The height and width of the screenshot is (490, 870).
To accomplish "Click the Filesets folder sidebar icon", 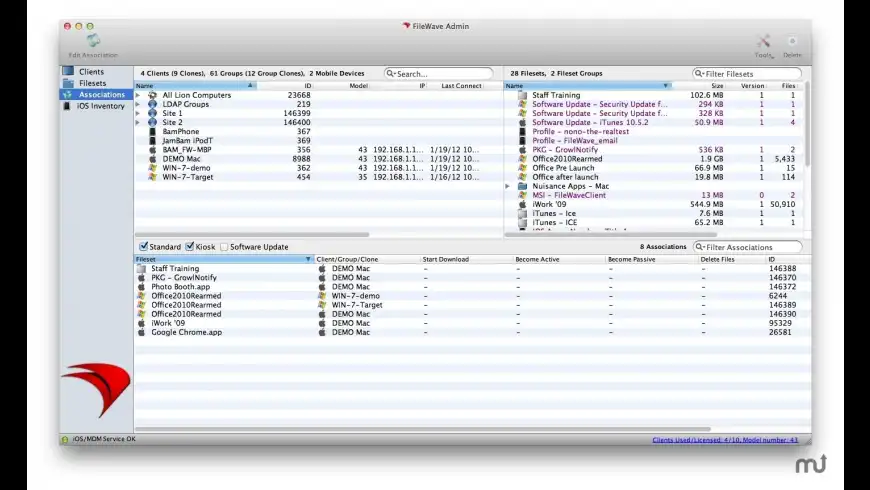I will point(68,83).
